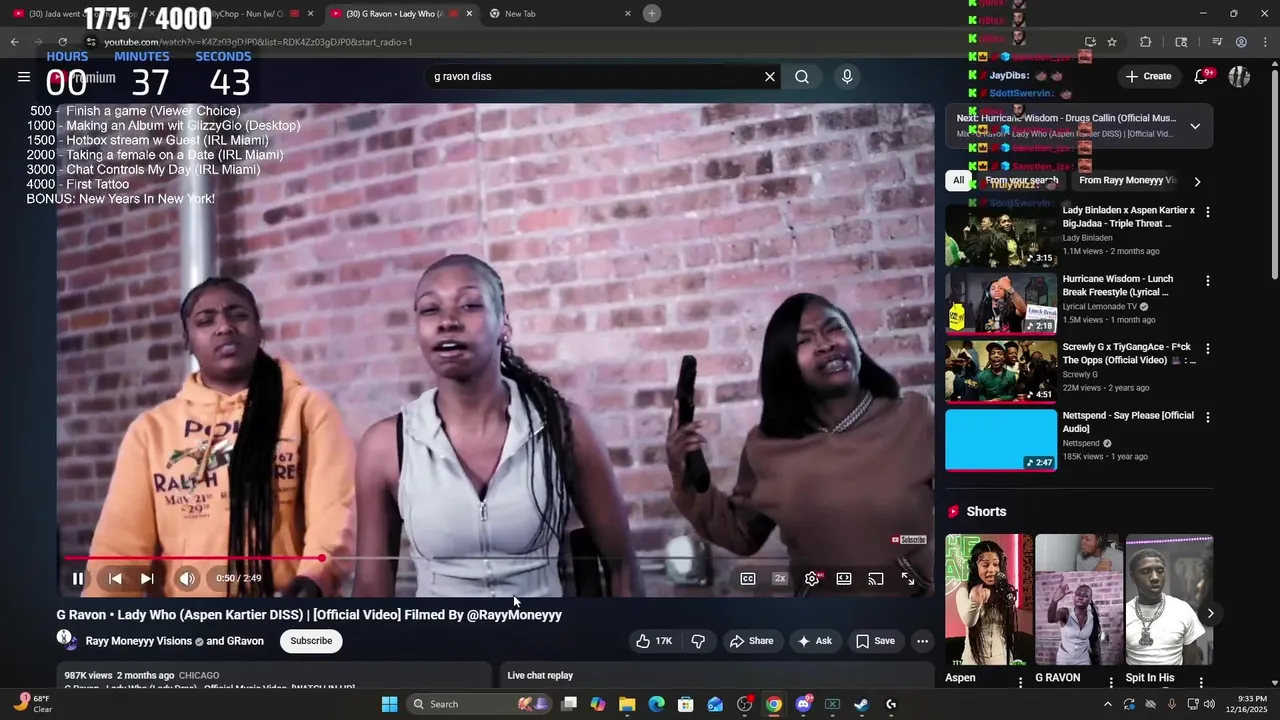Open the video description showing 987K views
The width and height of the screenshot is (1280, 720).
click(x=274, y=677)
